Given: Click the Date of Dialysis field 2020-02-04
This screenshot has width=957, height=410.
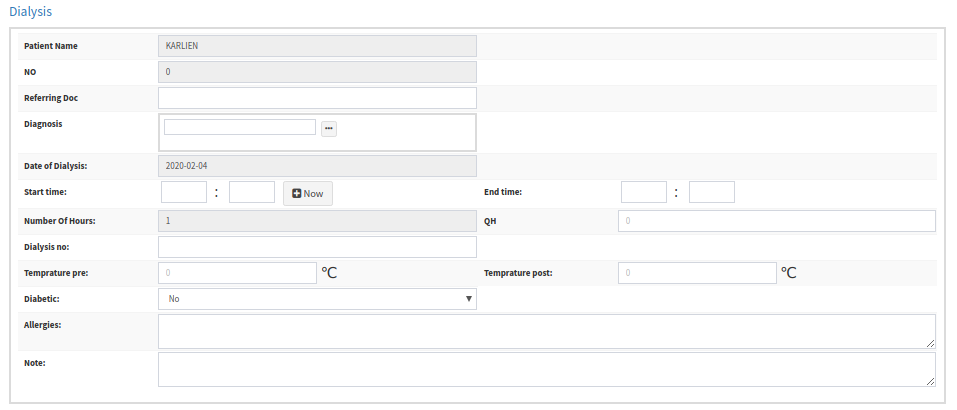Looking at the screenshot, I should pos(317,165).
